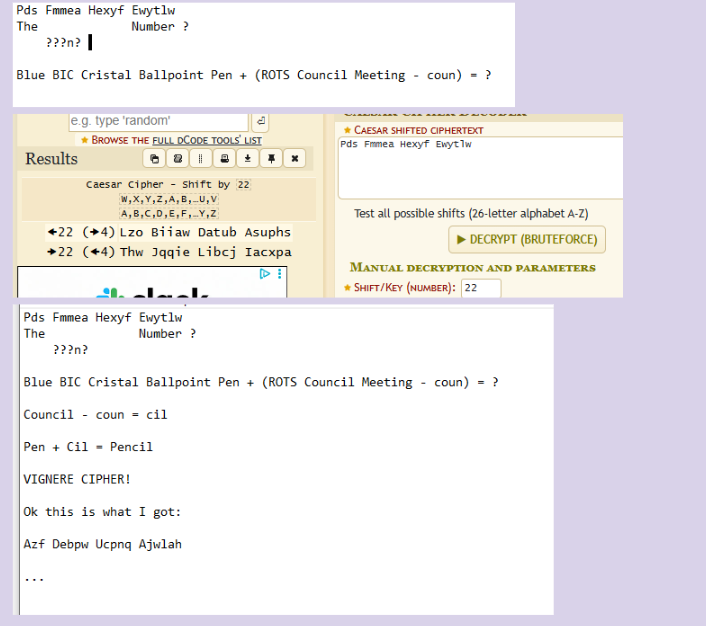Select the result line "Lzo Biiaw Datub Asuphs"

tap(205, 232)
